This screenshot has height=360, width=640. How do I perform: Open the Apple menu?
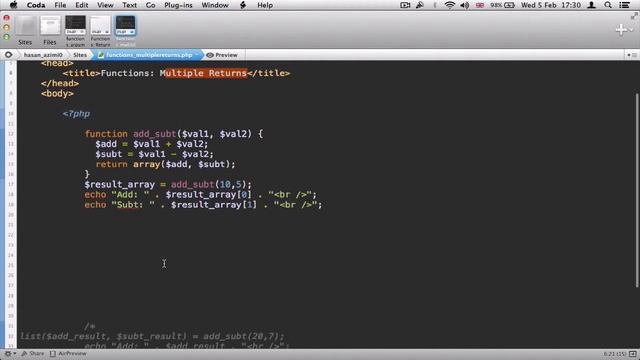point(13,5)
